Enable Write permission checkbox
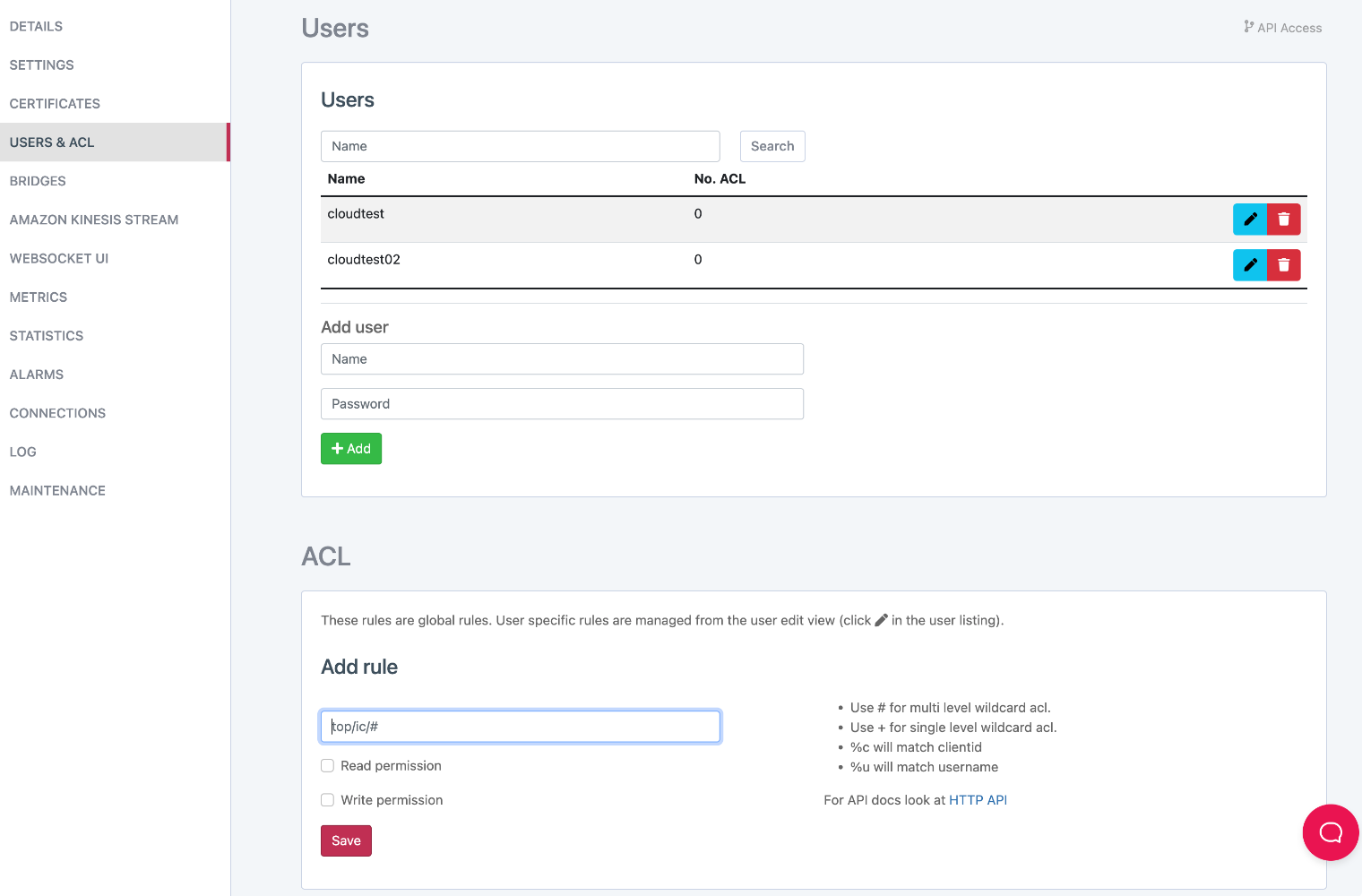The image size is (1362, 896). (x=328, y=800)
